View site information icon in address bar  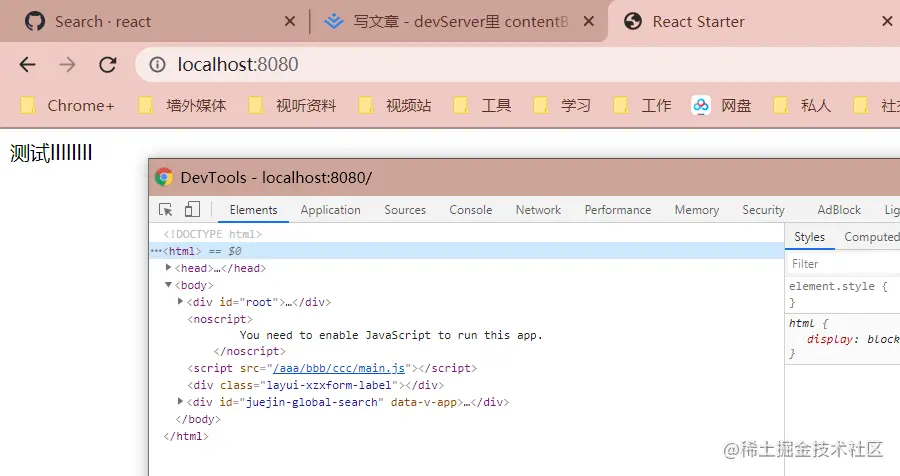point(157,65)
